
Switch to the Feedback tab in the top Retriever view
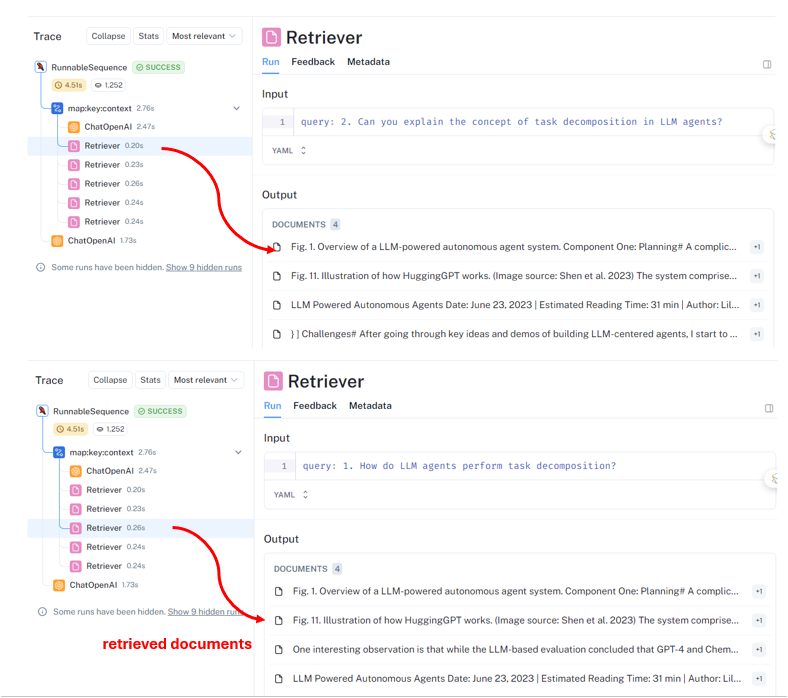tap(313, 62)
